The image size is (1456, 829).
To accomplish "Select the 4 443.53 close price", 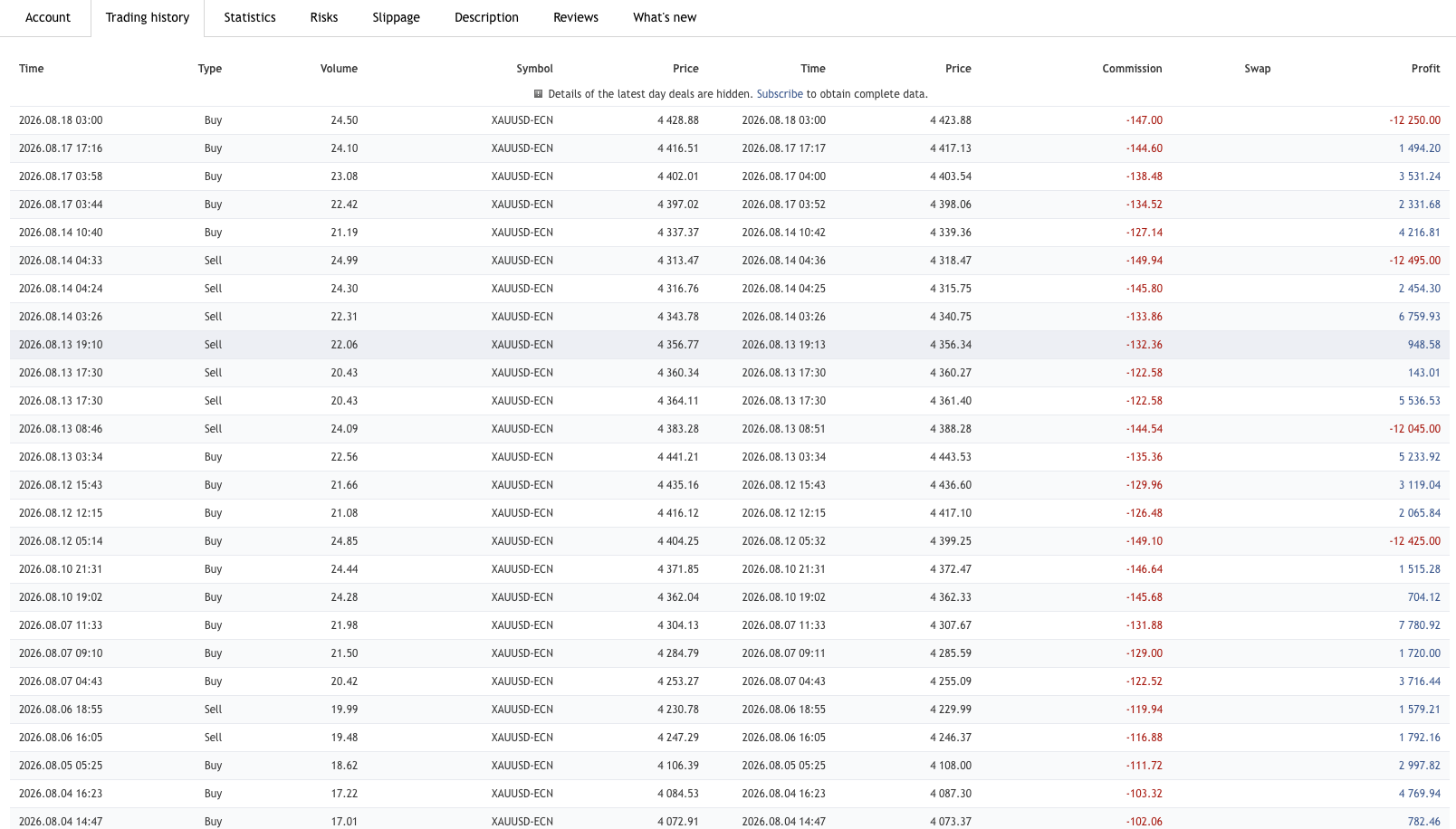I will (x=951, y=457).
